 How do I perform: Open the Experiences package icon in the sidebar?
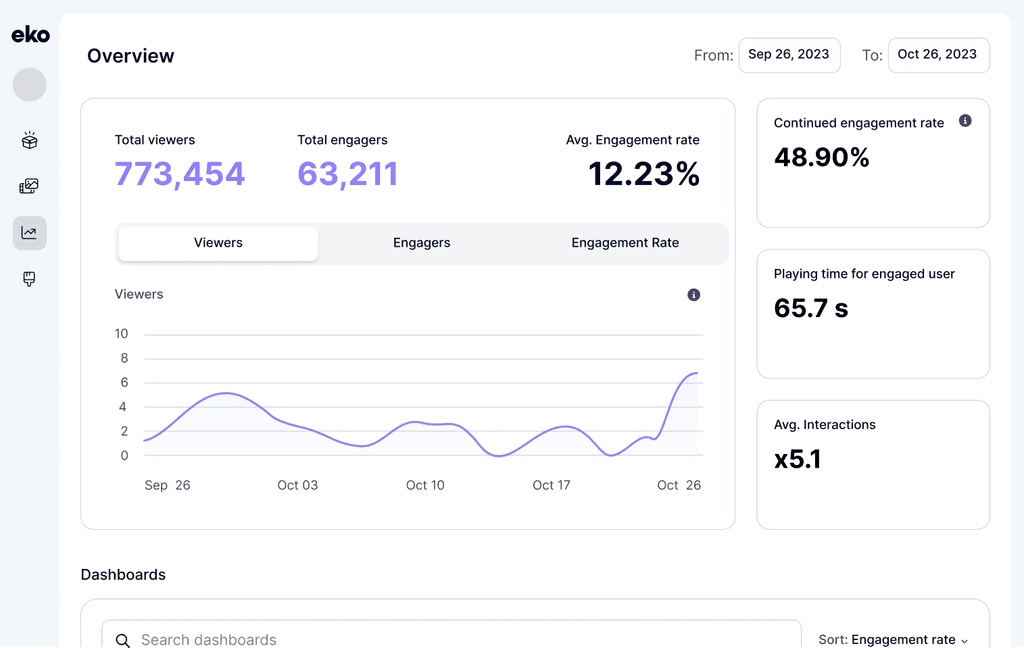click(x=29, y=140)
